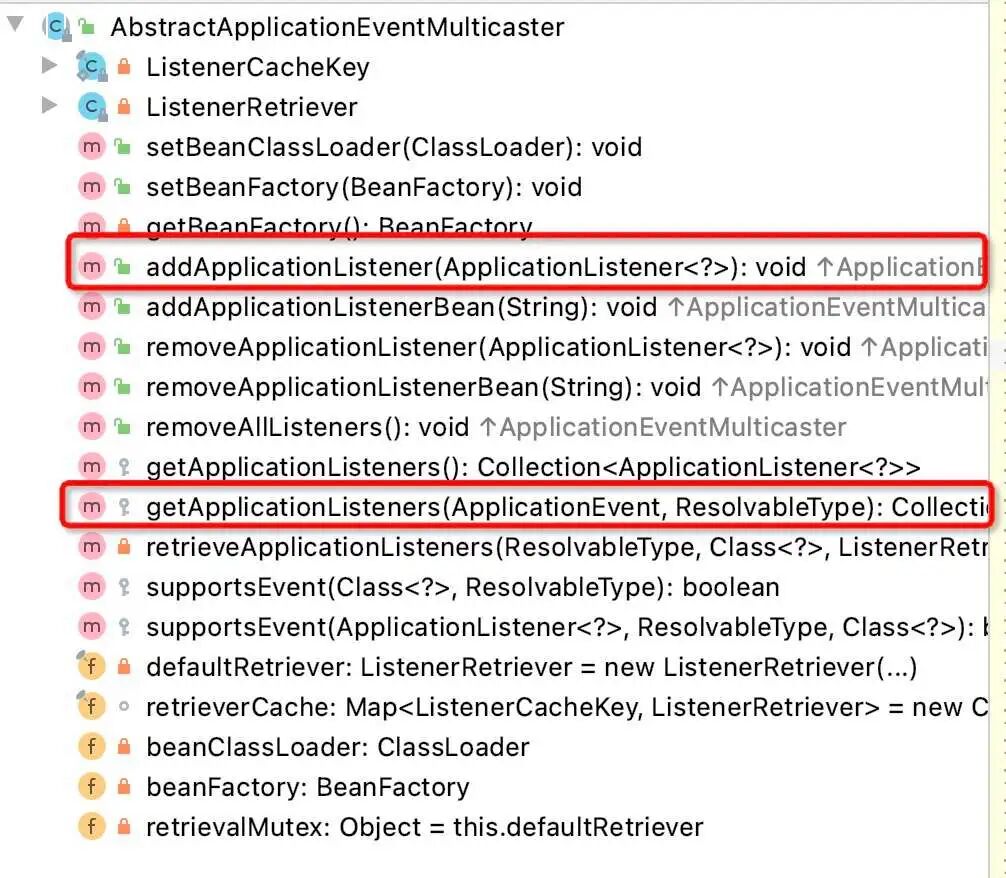Viewport: 1006px width, 878px height.
Task: Click the removeApplicationListenerBean method icon
Action: 92,386
